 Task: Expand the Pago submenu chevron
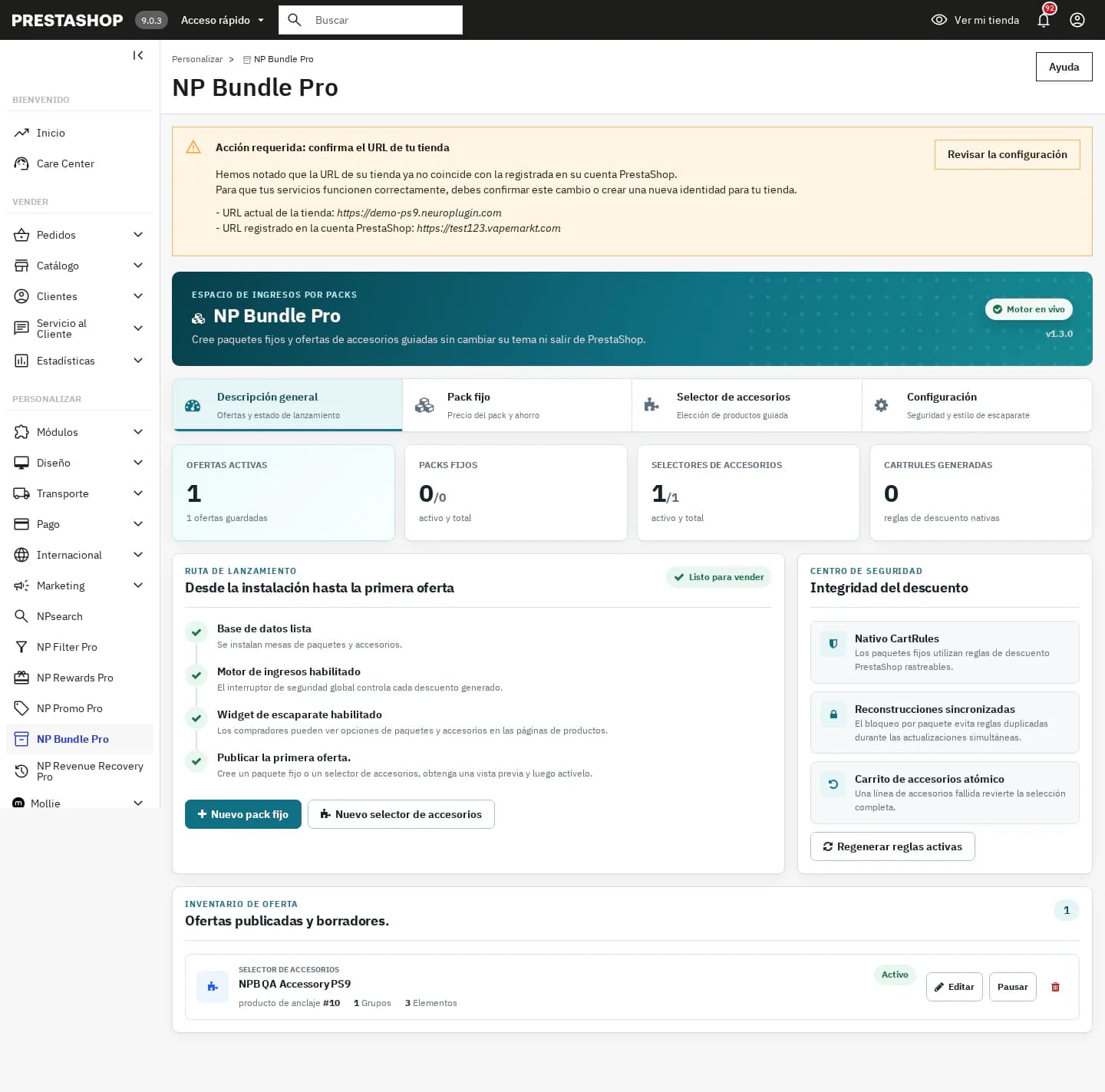[x=138, y=524]
